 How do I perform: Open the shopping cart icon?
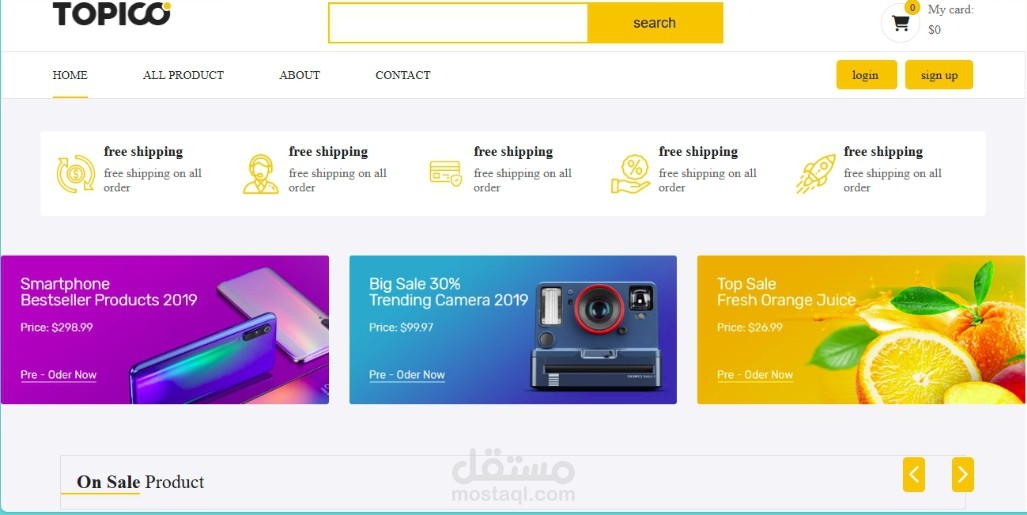(901, 23)
